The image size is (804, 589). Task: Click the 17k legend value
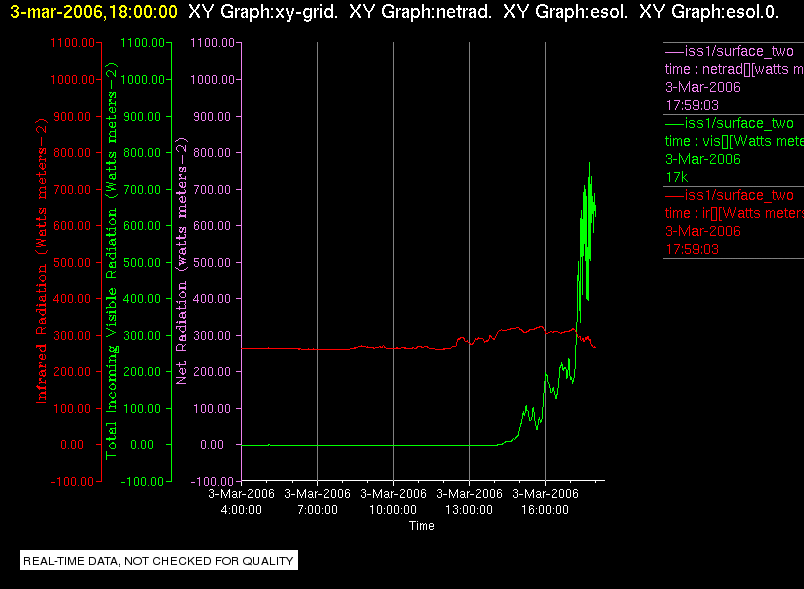[x=676, y=177]
